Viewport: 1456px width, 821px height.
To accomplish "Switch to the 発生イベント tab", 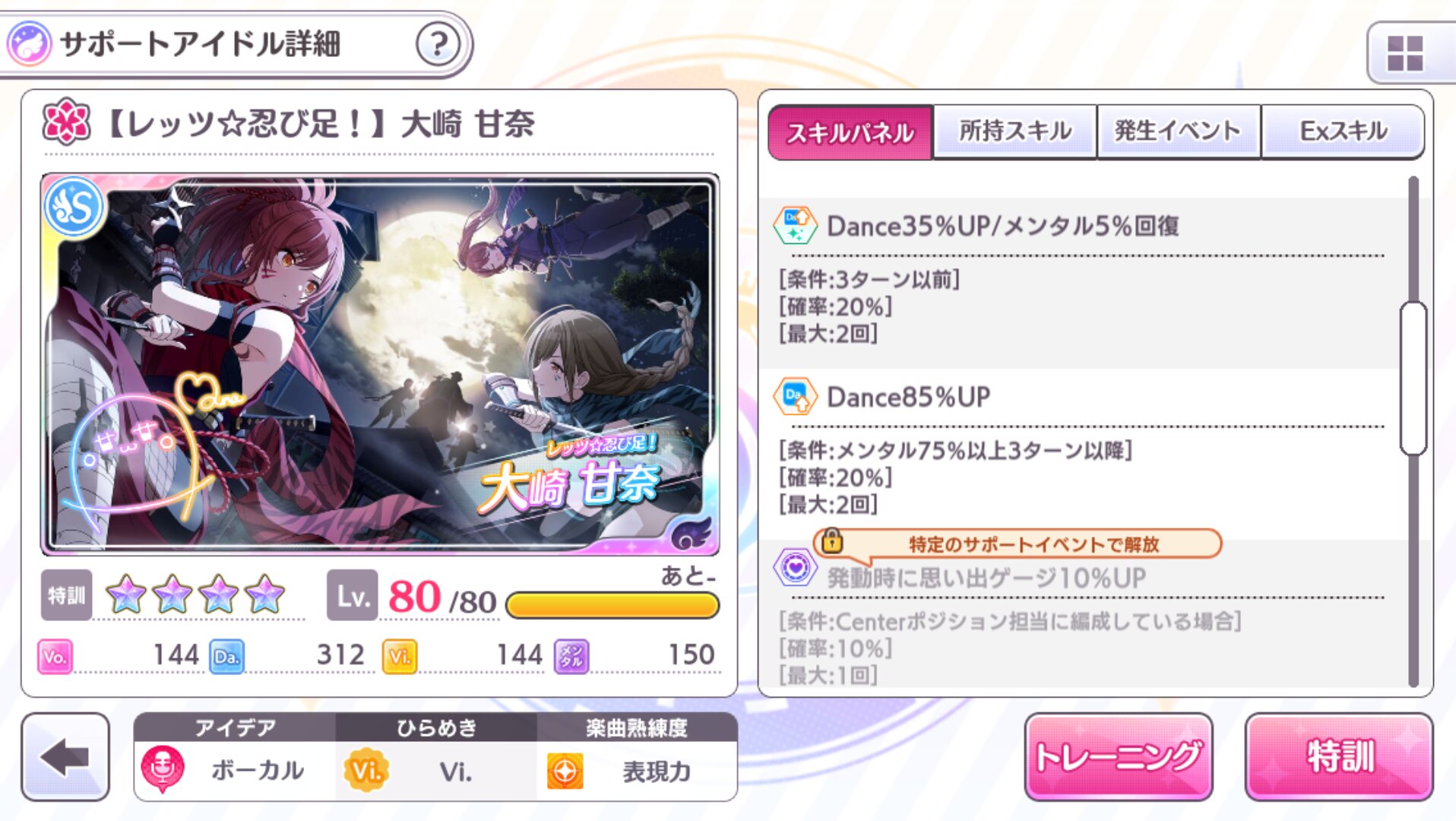I will click(x=1178, y=132).
